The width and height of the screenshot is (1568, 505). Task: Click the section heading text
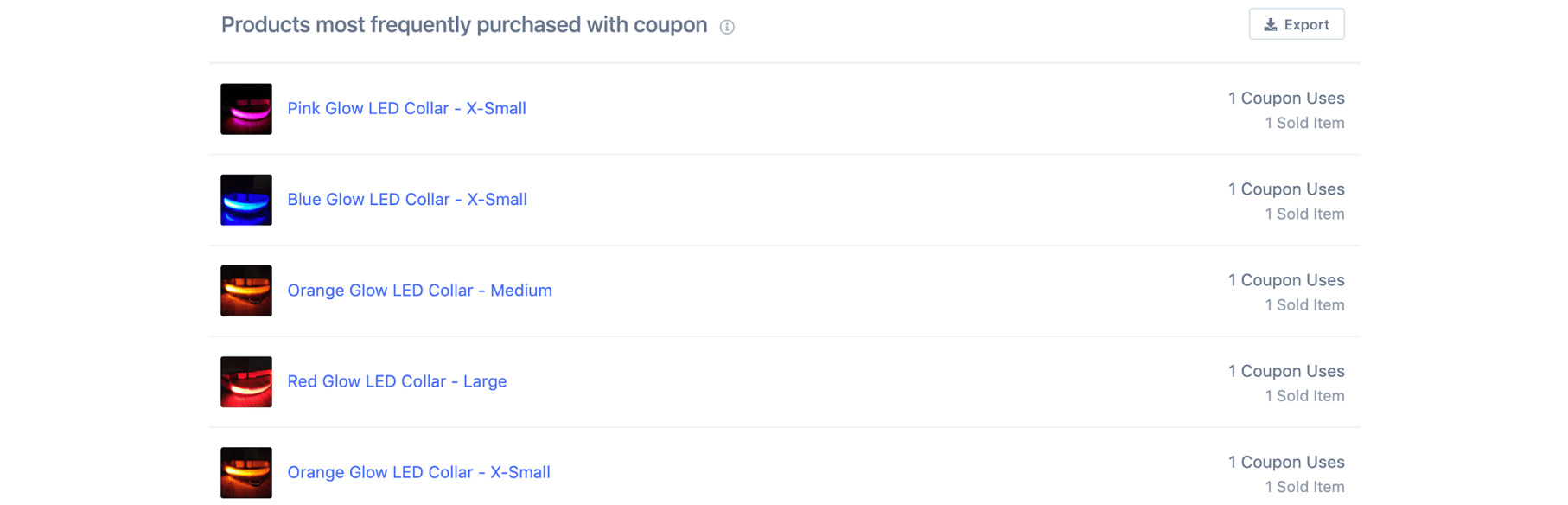coord(463,25)
